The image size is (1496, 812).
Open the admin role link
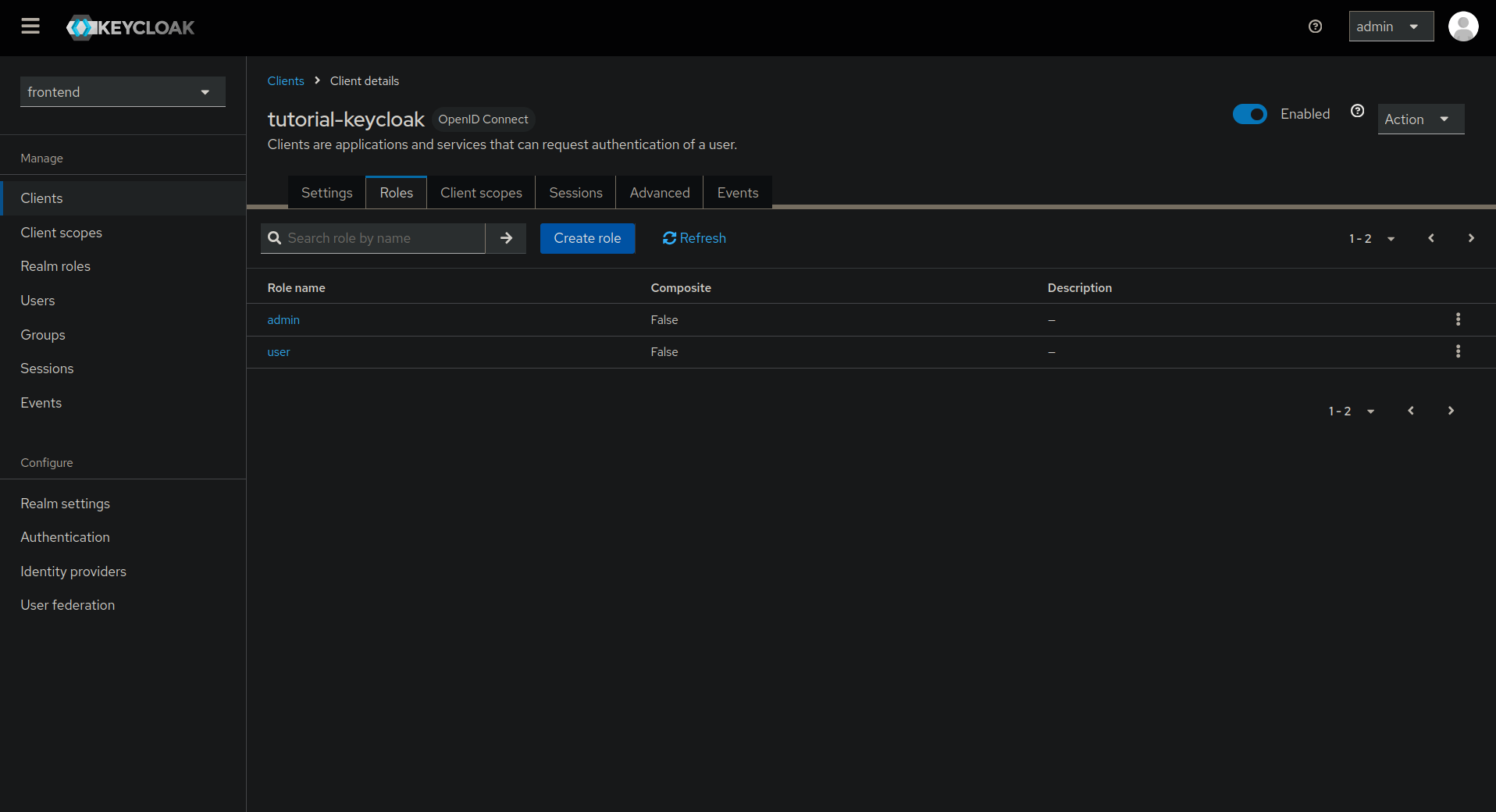(x=283, y=320)
